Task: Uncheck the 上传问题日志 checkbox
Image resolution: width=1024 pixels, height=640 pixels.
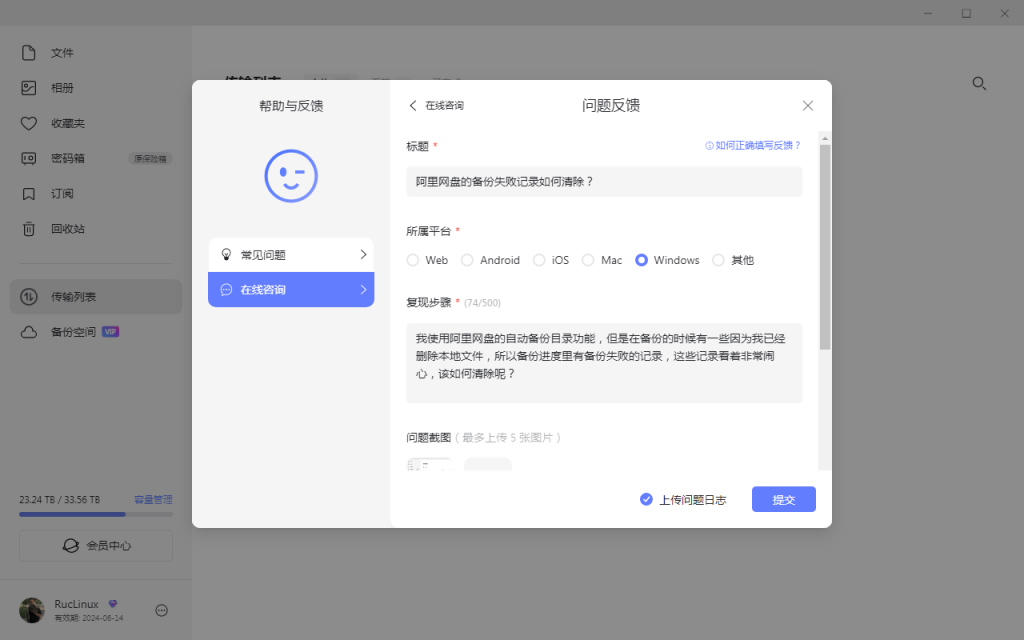Action: (x=646, y=499)
